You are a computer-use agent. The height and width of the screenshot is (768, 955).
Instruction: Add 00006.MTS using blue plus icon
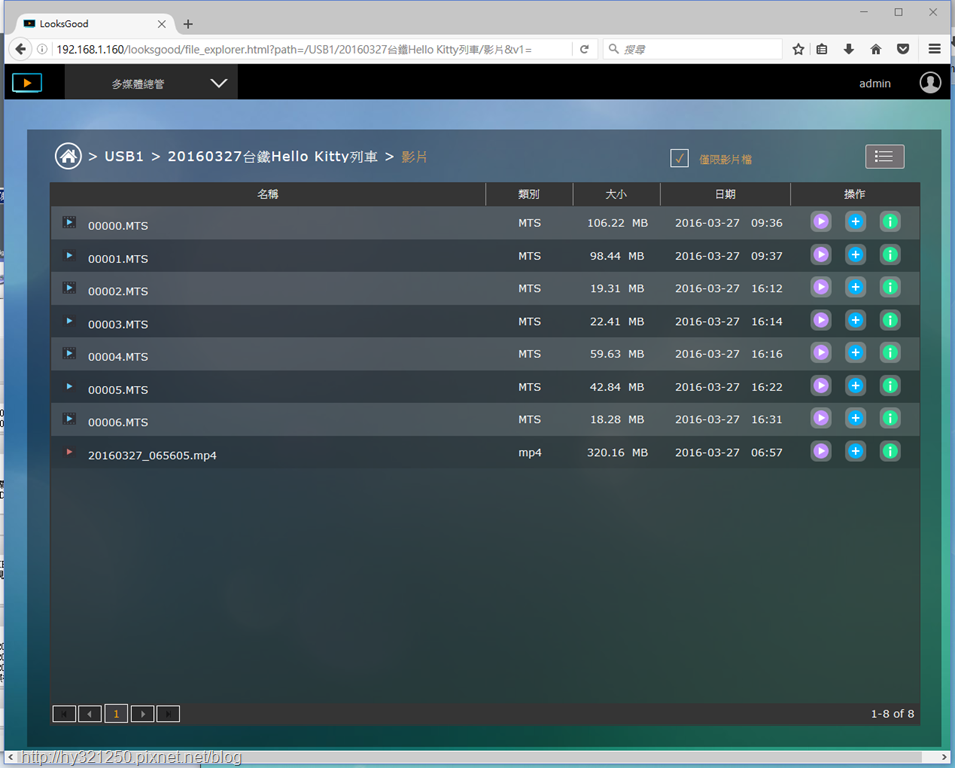tap(856, 418)
